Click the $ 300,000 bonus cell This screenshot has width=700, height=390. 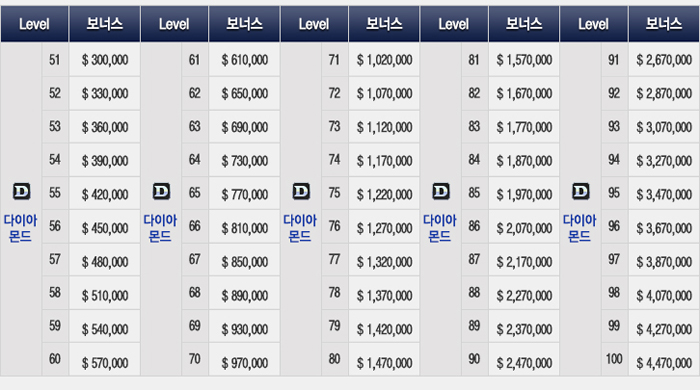104,60
